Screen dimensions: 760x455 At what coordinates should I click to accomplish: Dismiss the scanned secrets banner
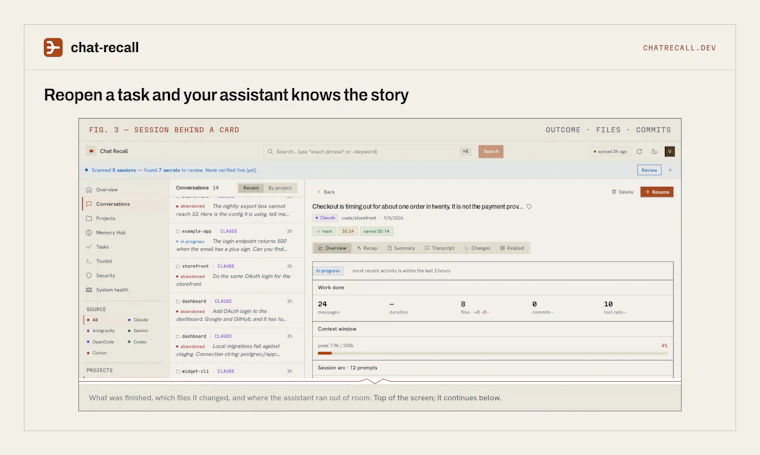[x=670, y=170]
